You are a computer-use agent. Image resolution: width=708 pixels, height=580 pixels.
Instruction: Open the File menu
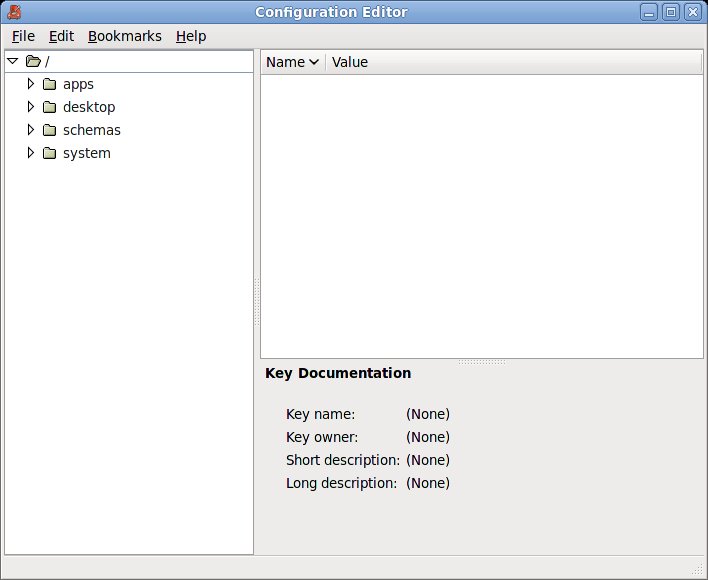pos(23,36)
